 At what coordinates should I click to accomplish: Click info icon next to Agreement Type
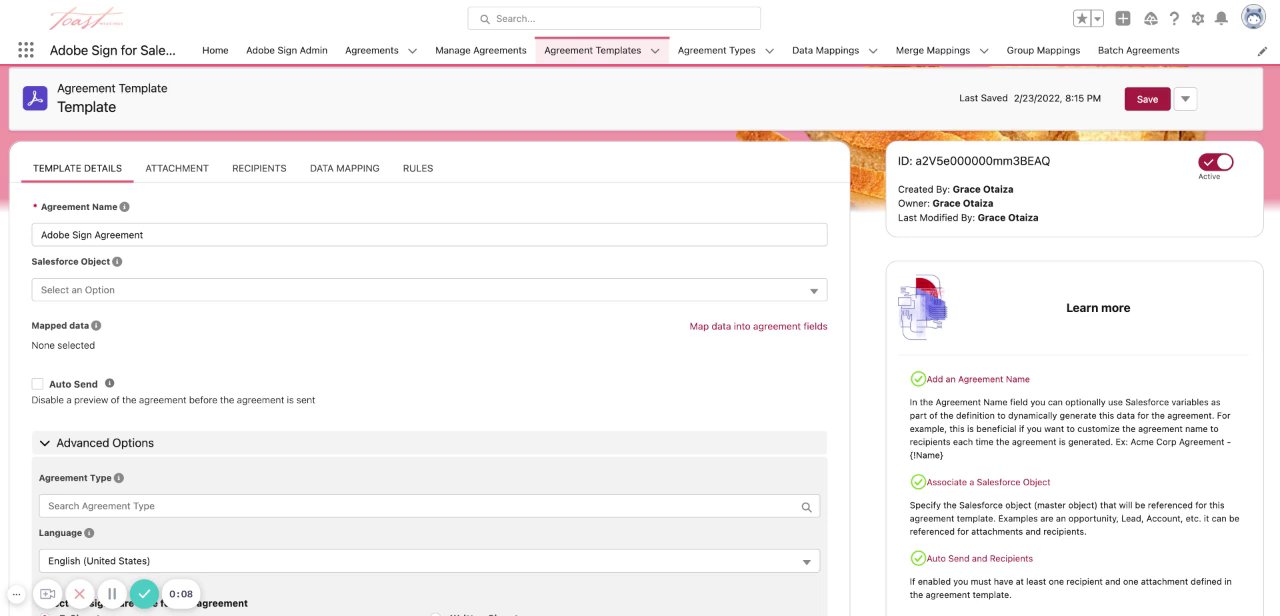(119, 478)
